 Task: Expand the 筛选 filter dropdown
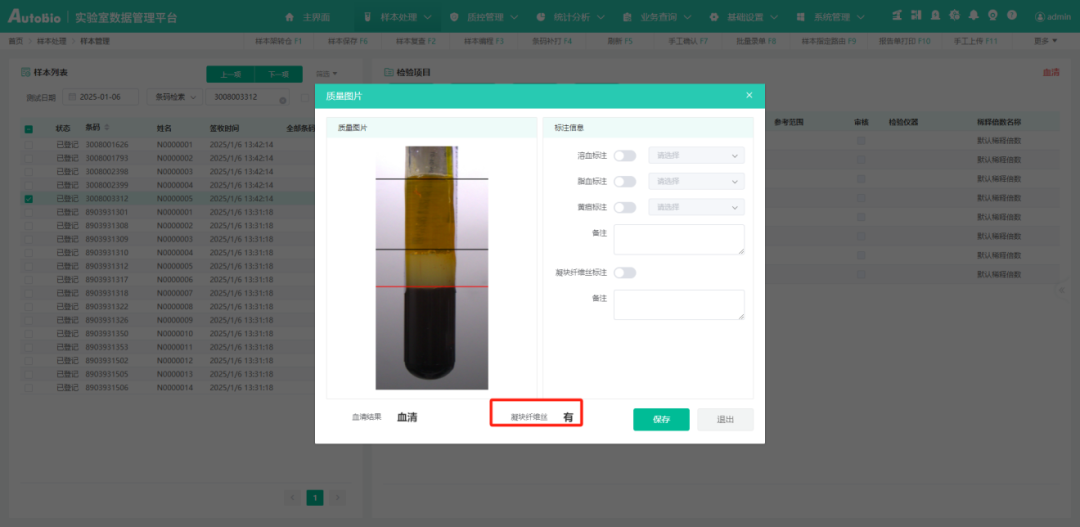[x=326, y=74]
